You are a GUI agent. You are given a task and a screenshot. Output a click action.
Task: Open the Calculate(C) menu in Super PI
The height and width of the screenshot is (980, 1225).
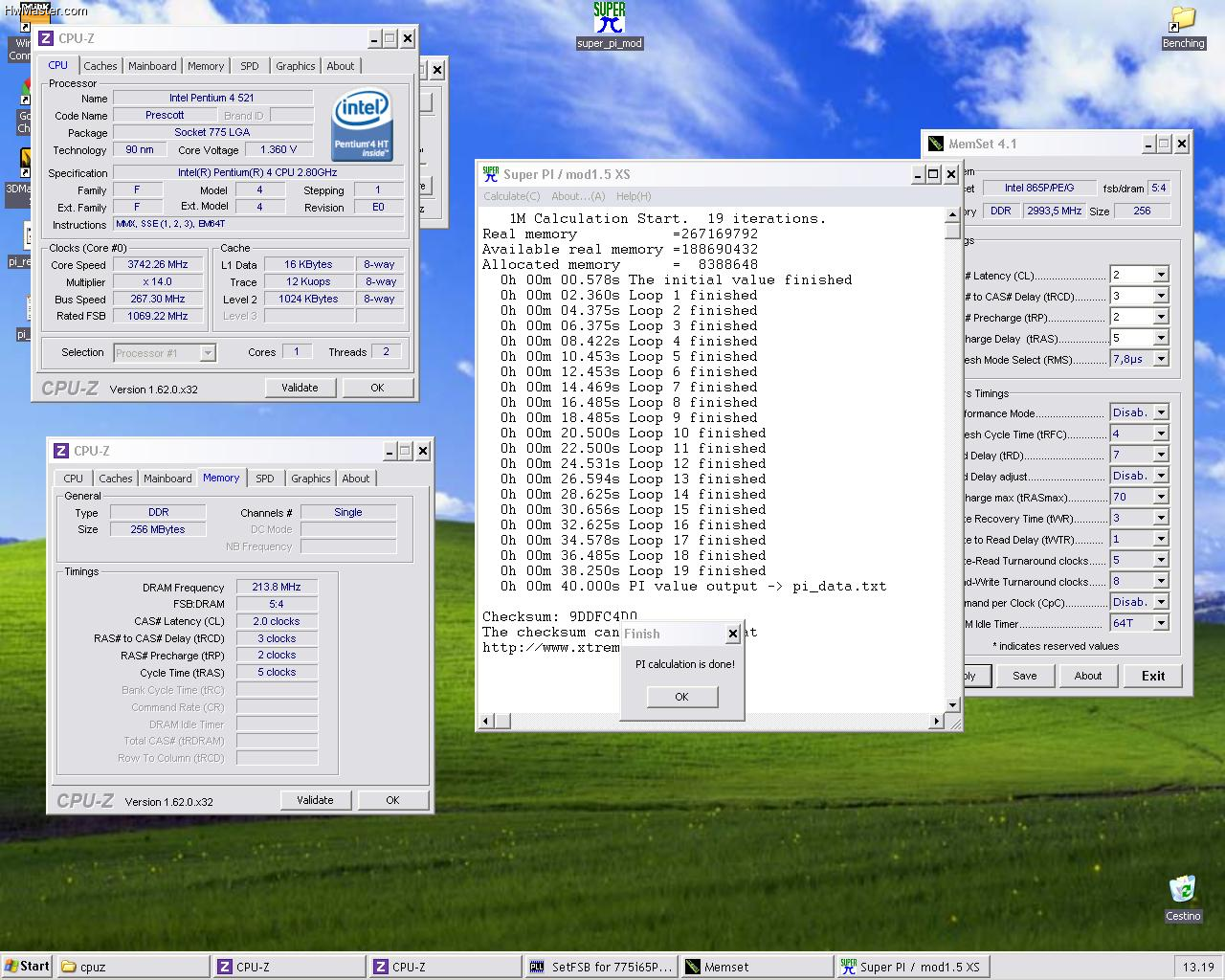[x=511, y=196]
